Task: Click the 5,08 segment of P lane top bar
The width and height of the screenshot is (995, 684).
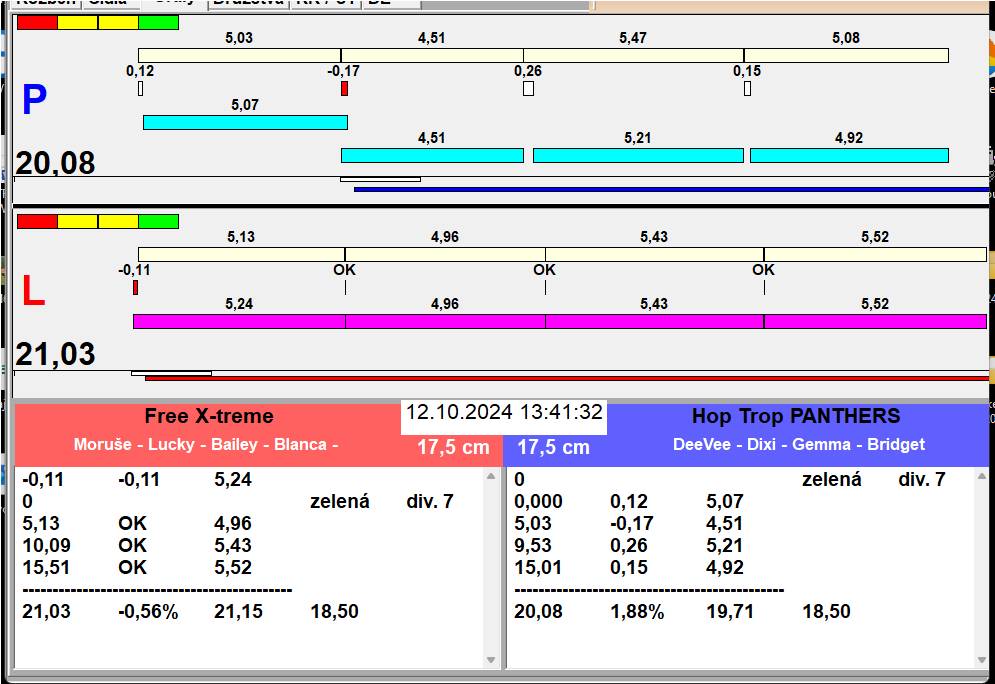Action: tap(846, 55)
